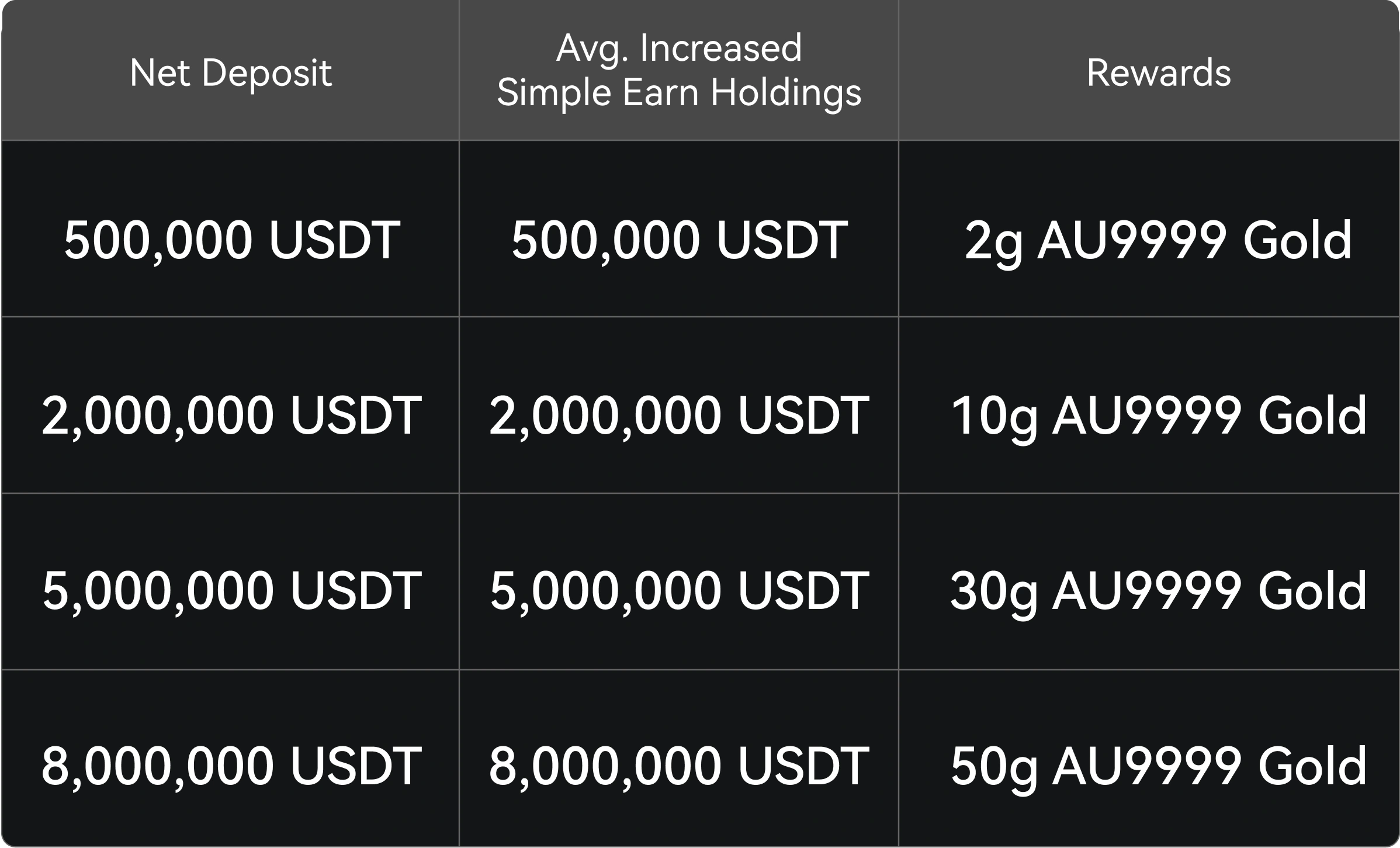Screen dimensions: 1400x848
Task: Select the 2,000,000 USDT Net Deposit cell
Action: click(x=231, y=416)
